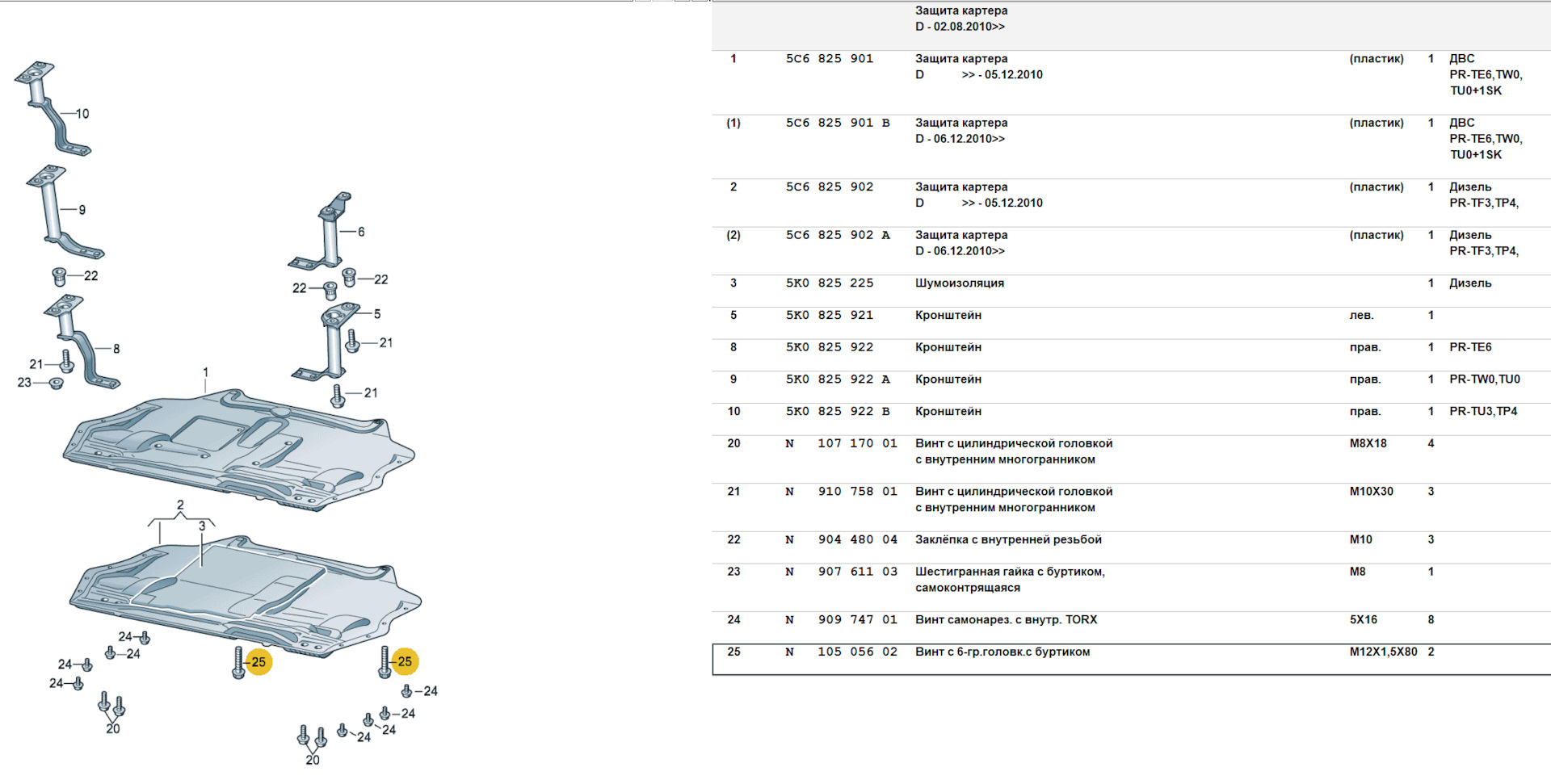The image size is (1551, 784).
Task: Click the right yellow-highlighted 25 callout
Action: pos(405,662)
